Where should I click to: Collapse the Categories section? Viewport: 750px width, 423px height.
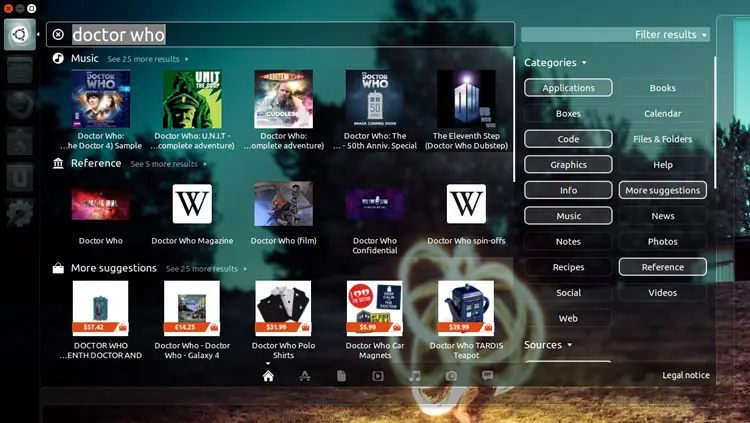click(555, 63)
